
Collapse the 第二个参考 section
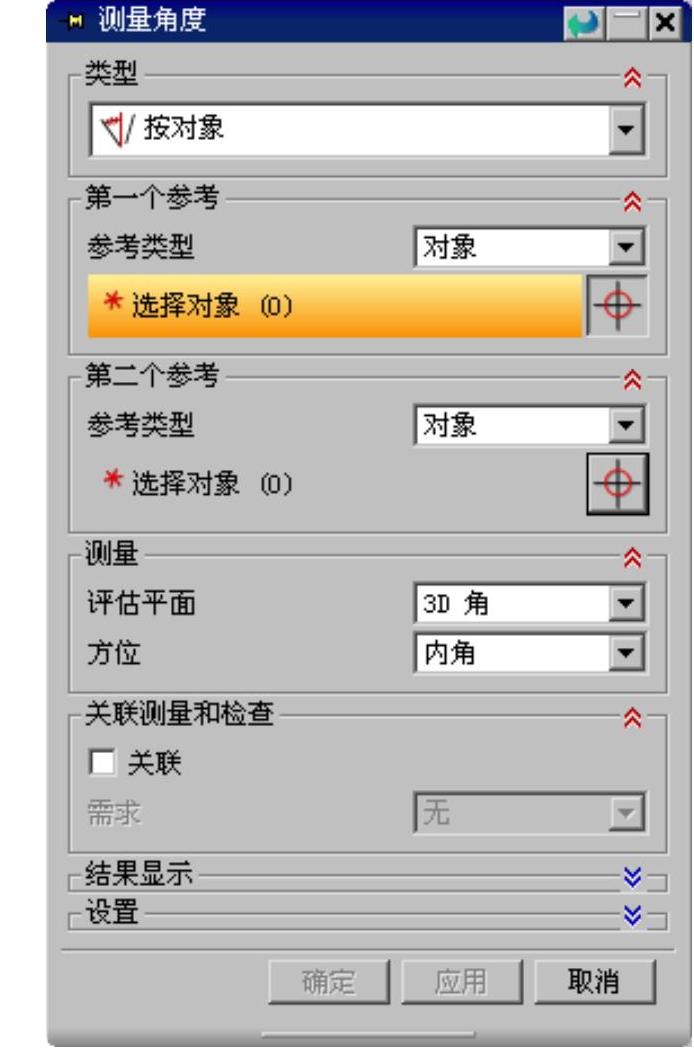click(632, 380)
